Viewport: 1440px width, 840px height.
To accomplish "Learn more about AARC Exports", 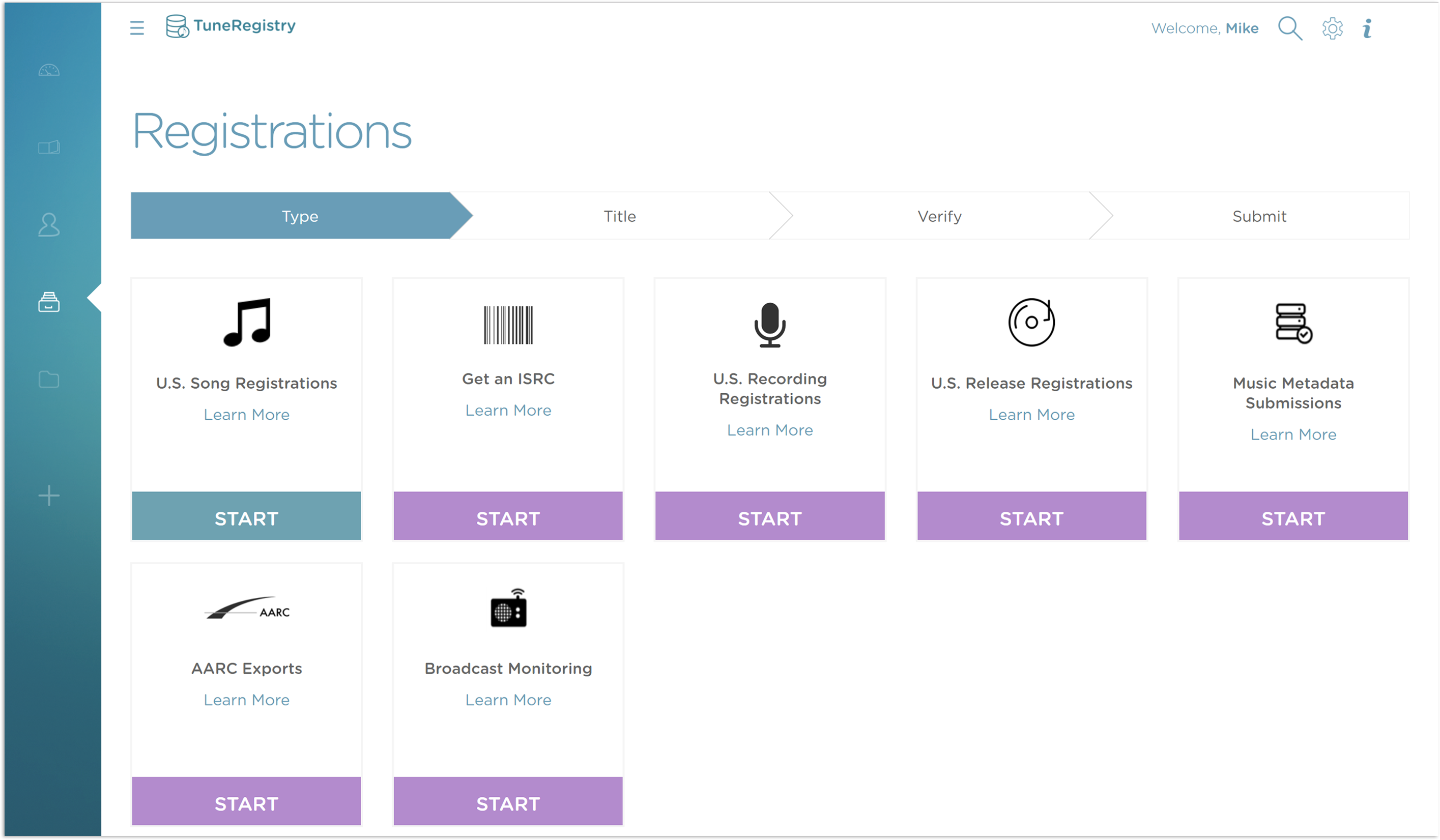I will (247, 700).
